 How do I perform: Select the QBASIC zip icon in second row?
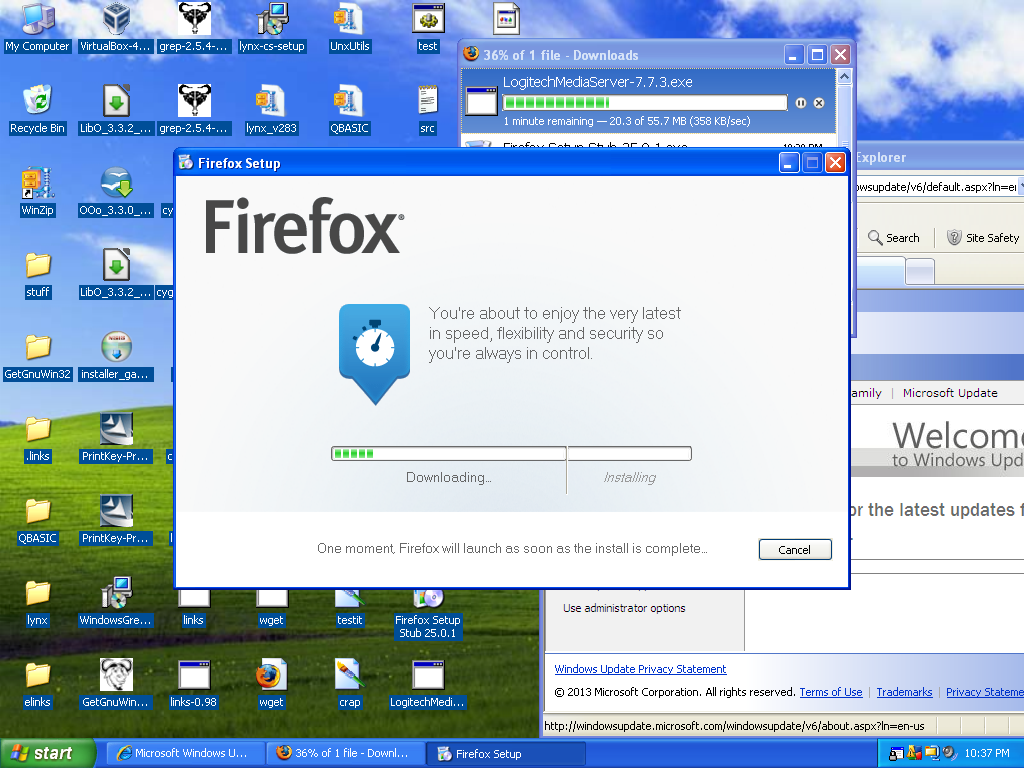click(349, 109)
